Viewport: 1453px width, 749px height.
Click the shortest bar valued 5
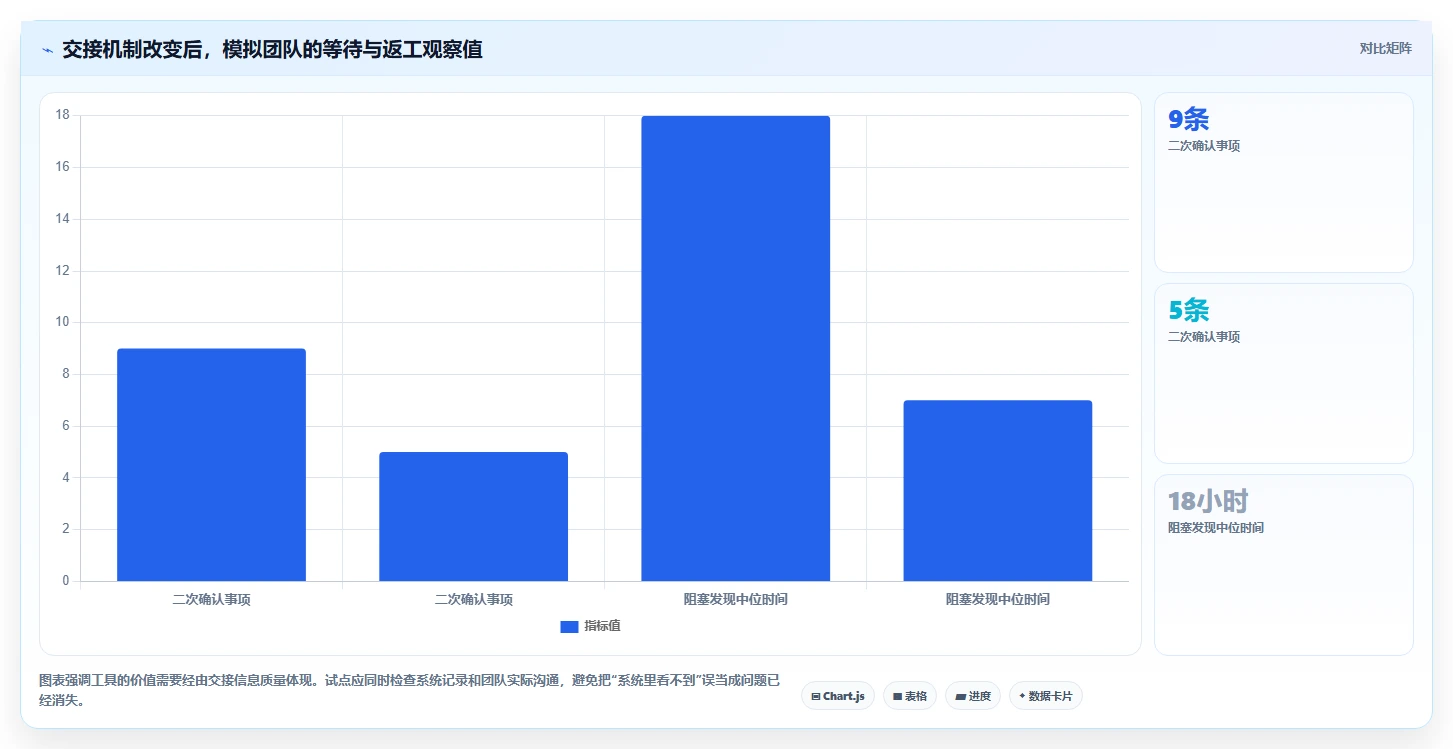pyautogui.click(x=473, y=516)
